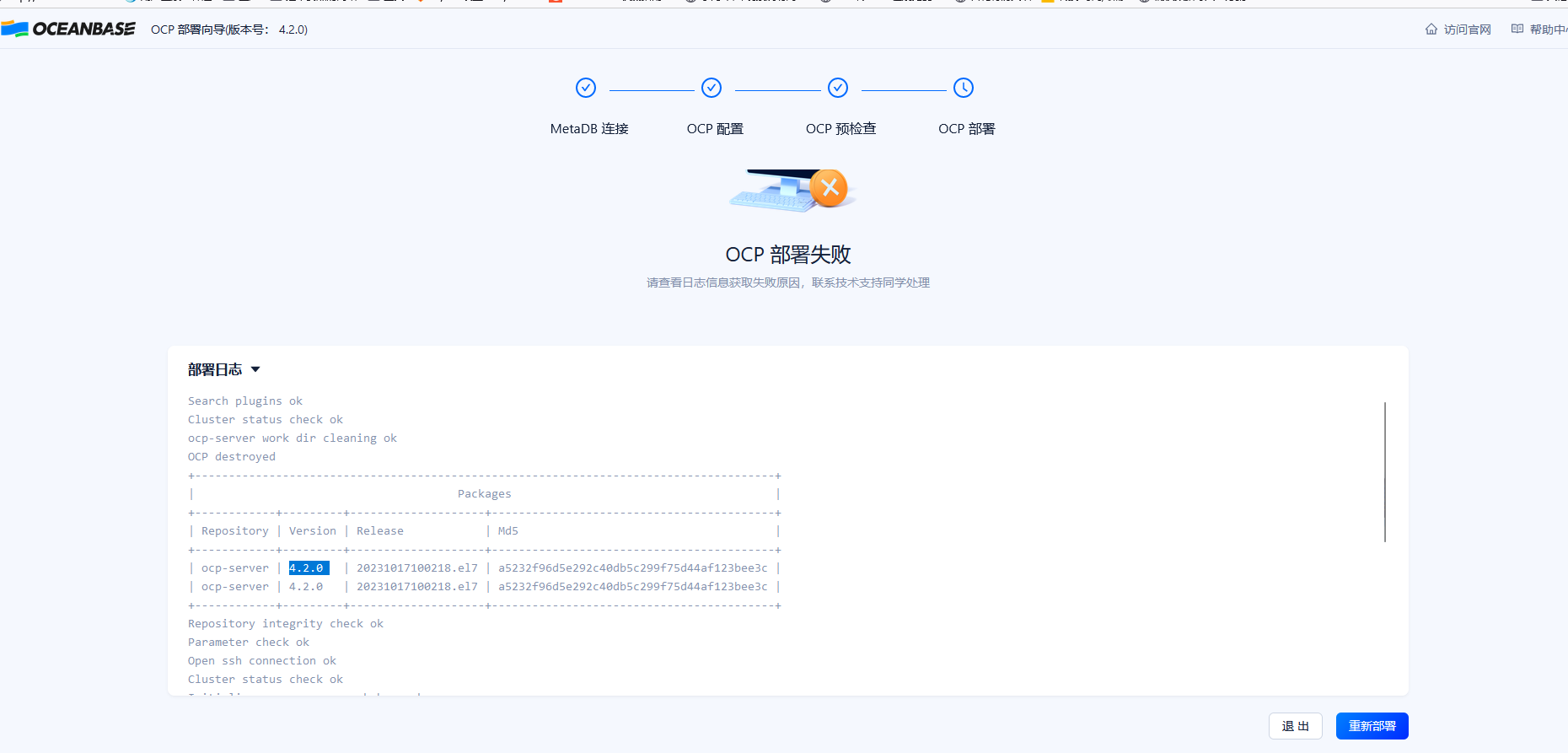Click the MetaDB 连接 step checkmark icon
The height and width of the screenshot is (753, 1568).
tap(586, 88)
